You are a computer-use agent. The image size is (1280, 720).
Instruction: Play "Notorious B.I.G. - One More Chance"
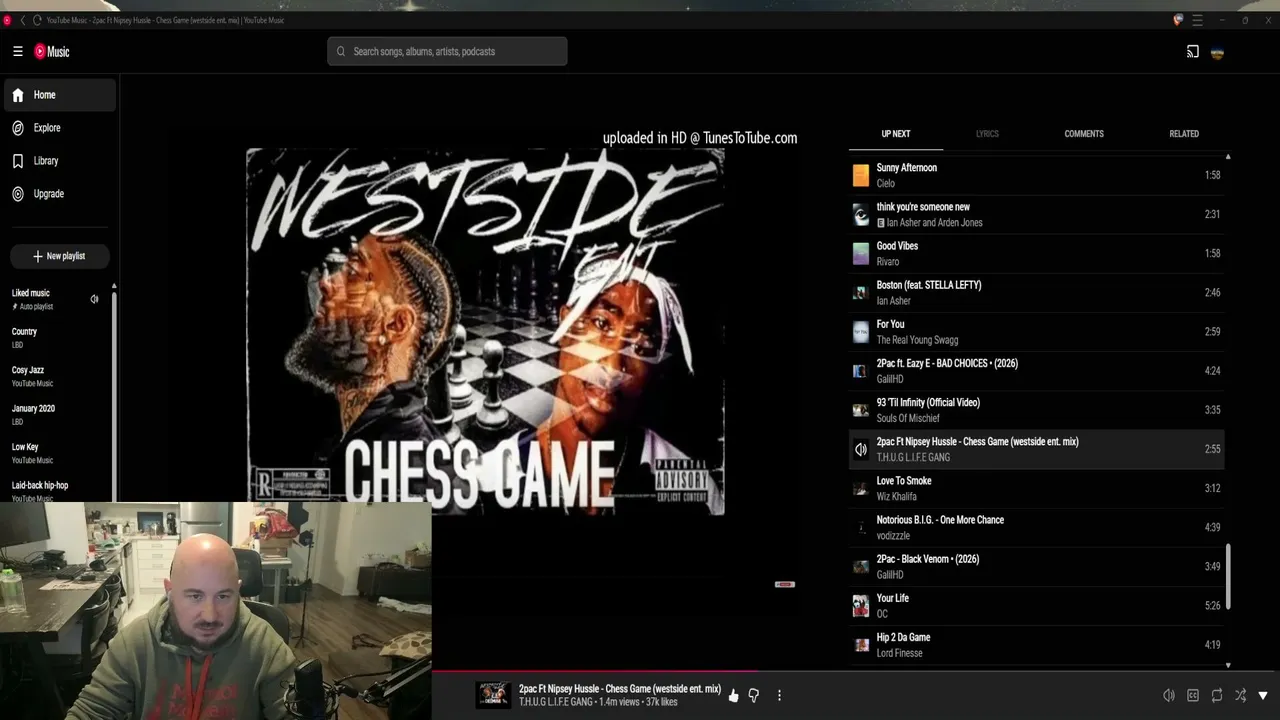click(x=1036, y=527)
